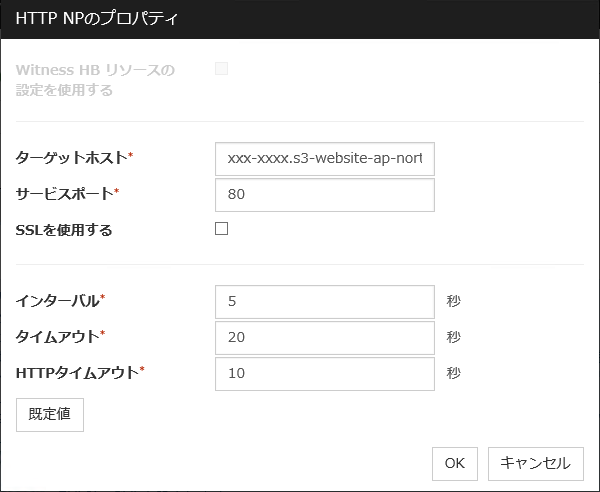Select the ターゲットホスト label text
The image size is (600, 492).
72,158
